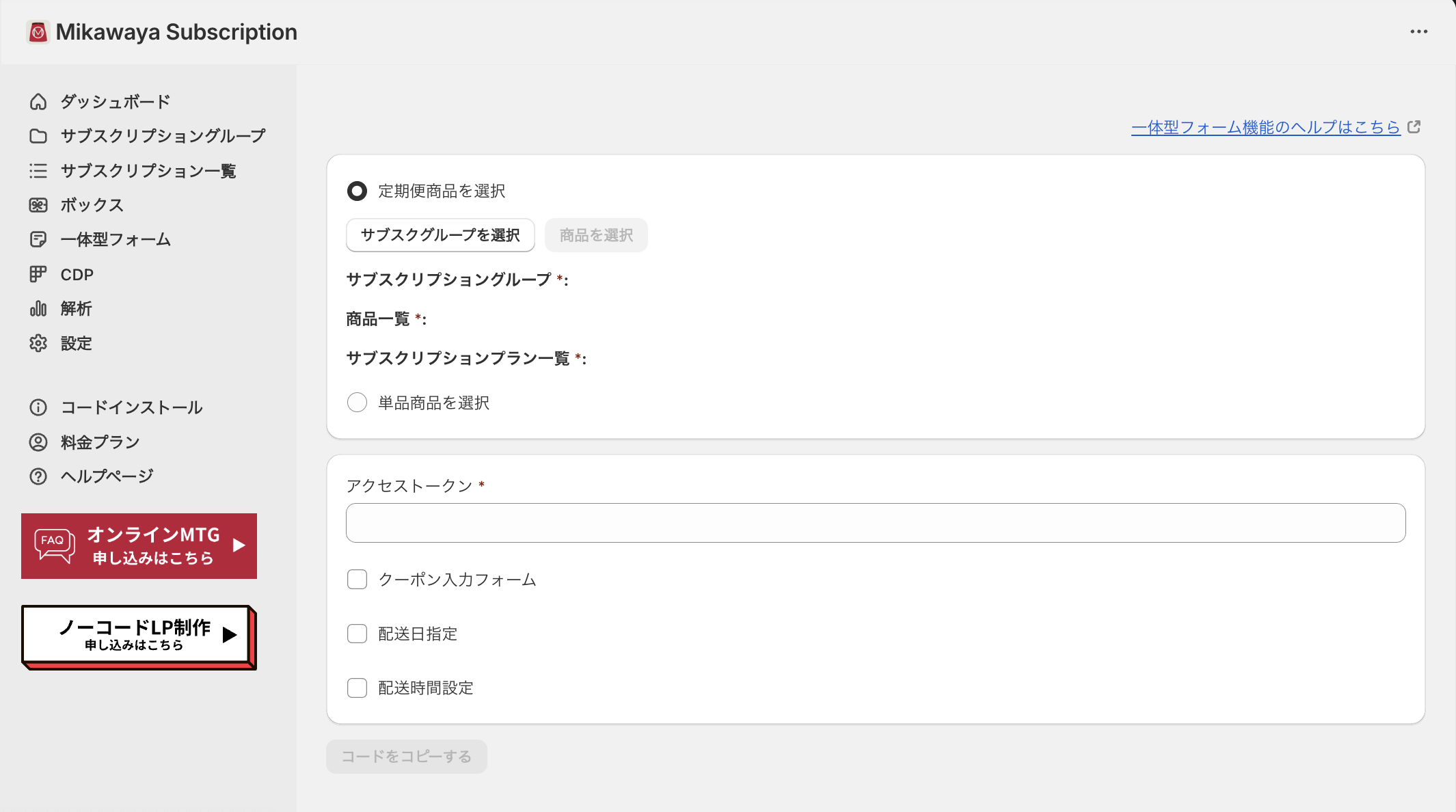
Task: Click the bar chart icon beside 解析
Action: 38,309
